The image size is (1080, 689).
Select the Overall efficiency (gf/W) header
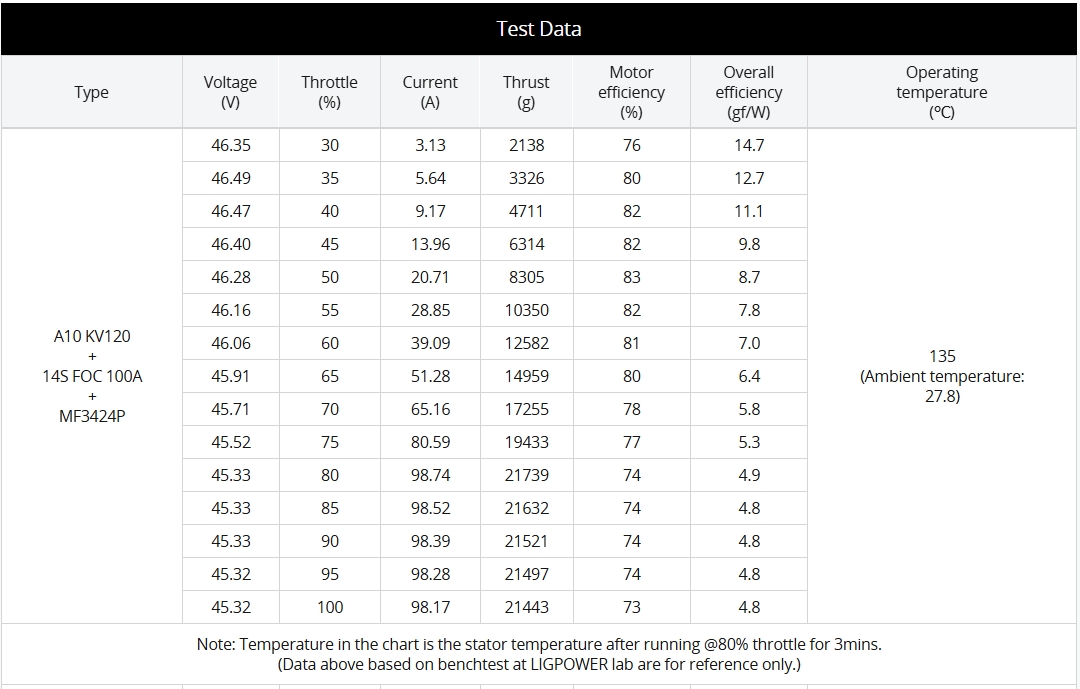(x=749, y=92)
